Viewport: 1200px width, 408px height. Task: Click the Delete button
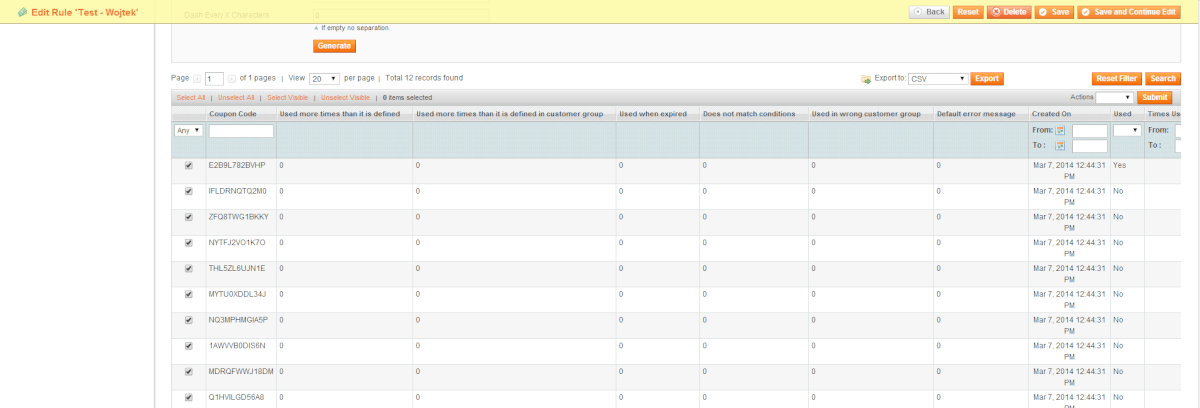[x=1008, y=12]
